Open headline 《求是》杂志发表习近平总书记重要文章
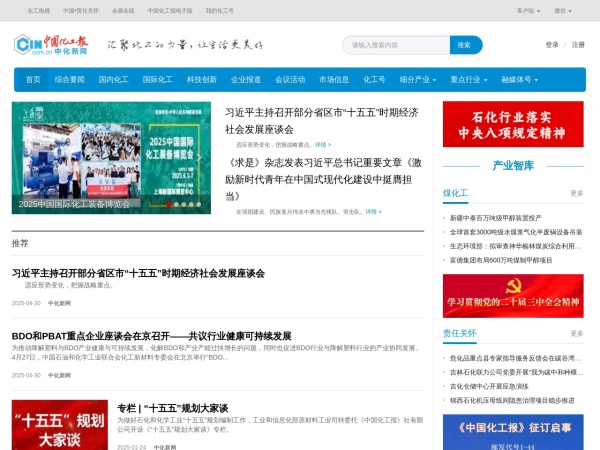 (323, 179)
